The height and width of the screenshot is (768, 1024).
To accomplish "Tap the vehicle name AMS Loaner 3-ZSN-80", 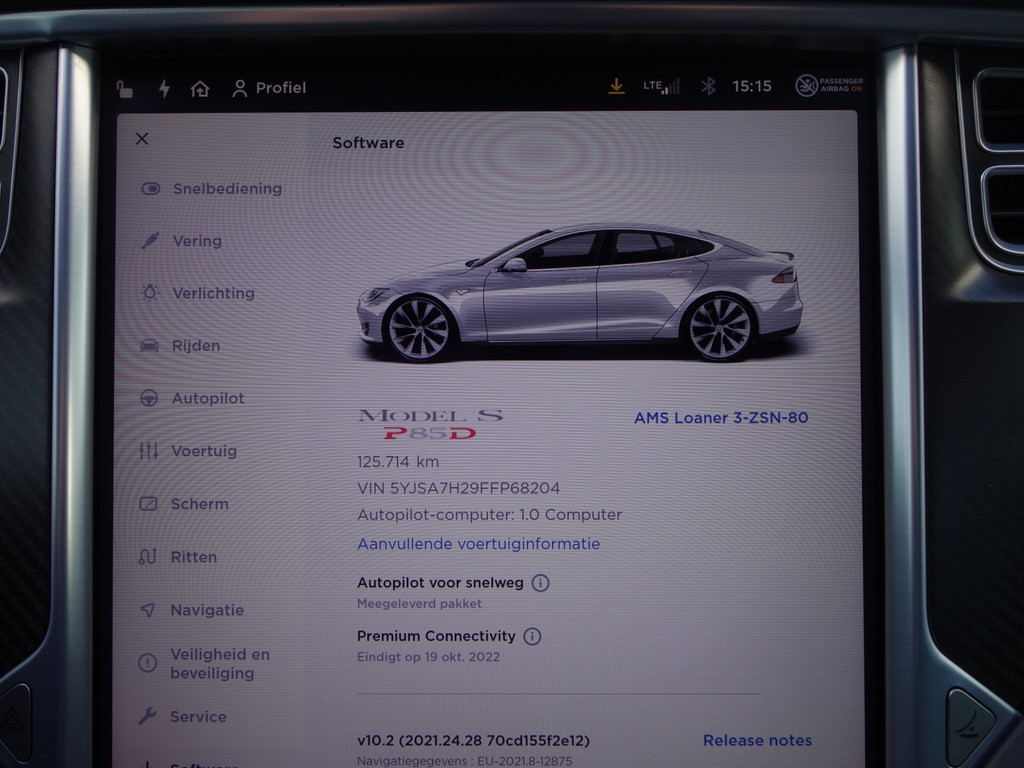I will [720, 418].
